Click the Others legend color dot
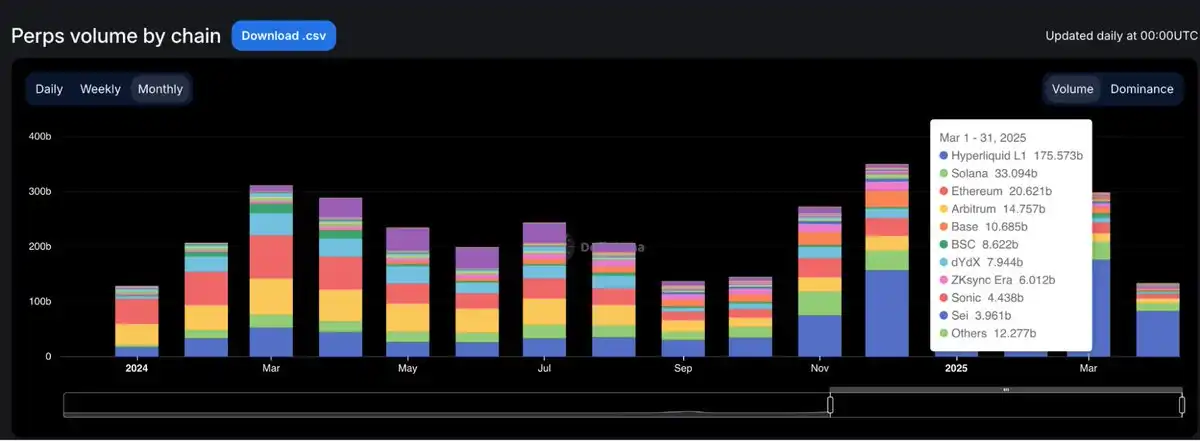The width and height of the screenshot is (1200, 441). point(943,334)
